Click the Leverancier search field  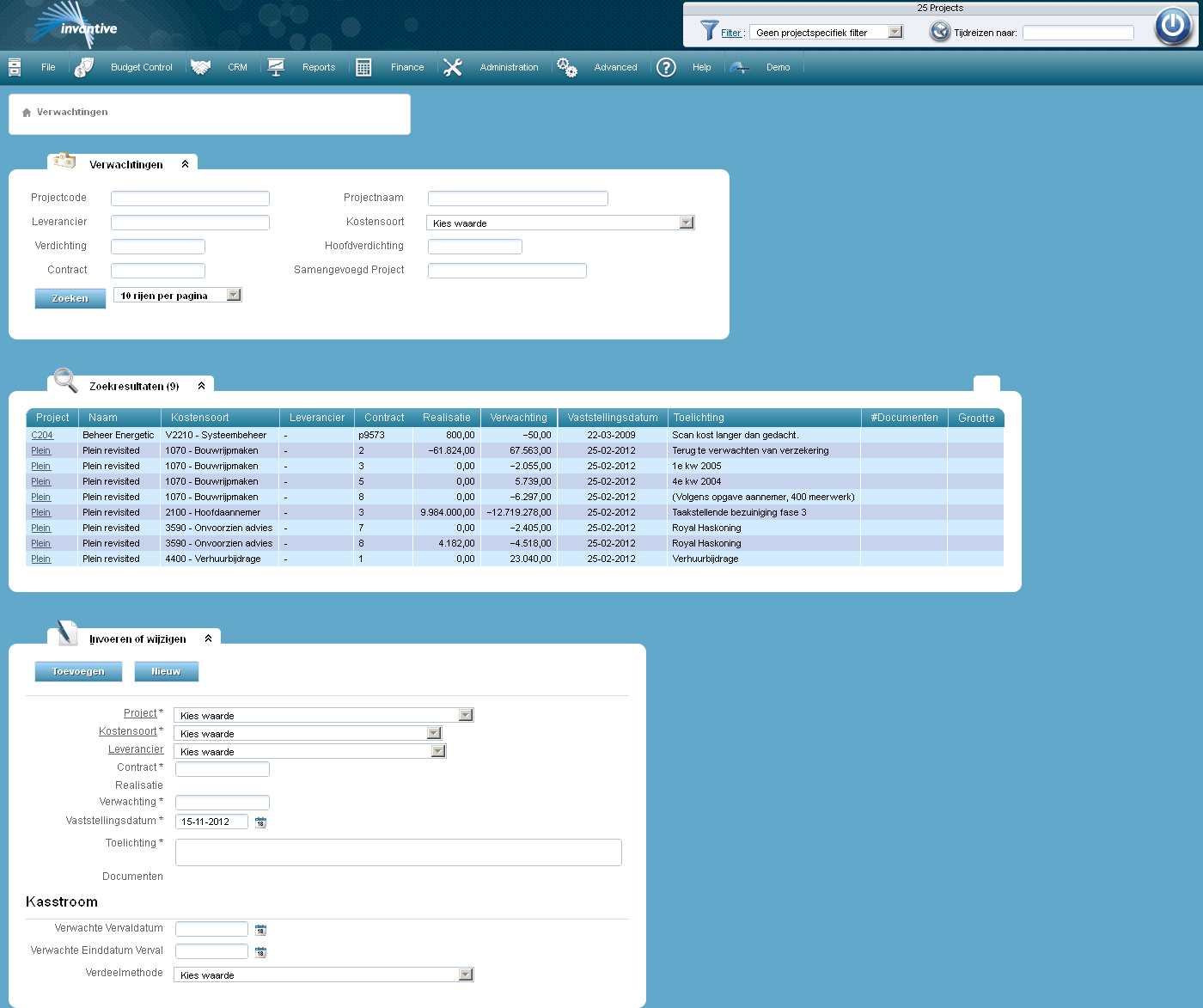(190, 223)
